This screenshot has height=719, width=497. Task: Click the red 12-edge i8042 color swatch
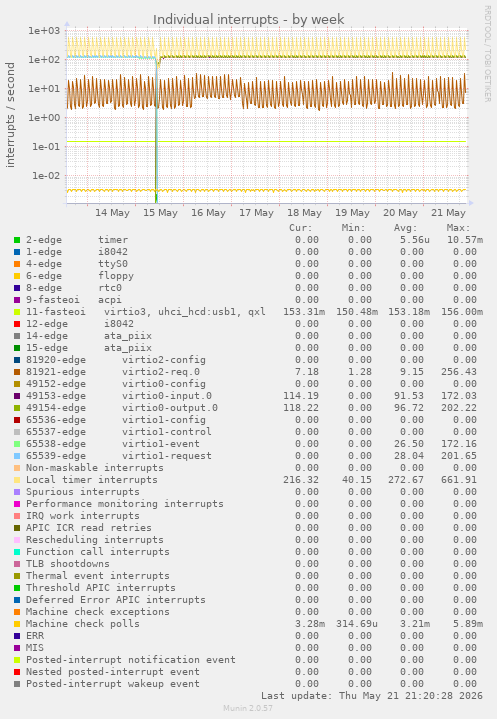(17, 324)
